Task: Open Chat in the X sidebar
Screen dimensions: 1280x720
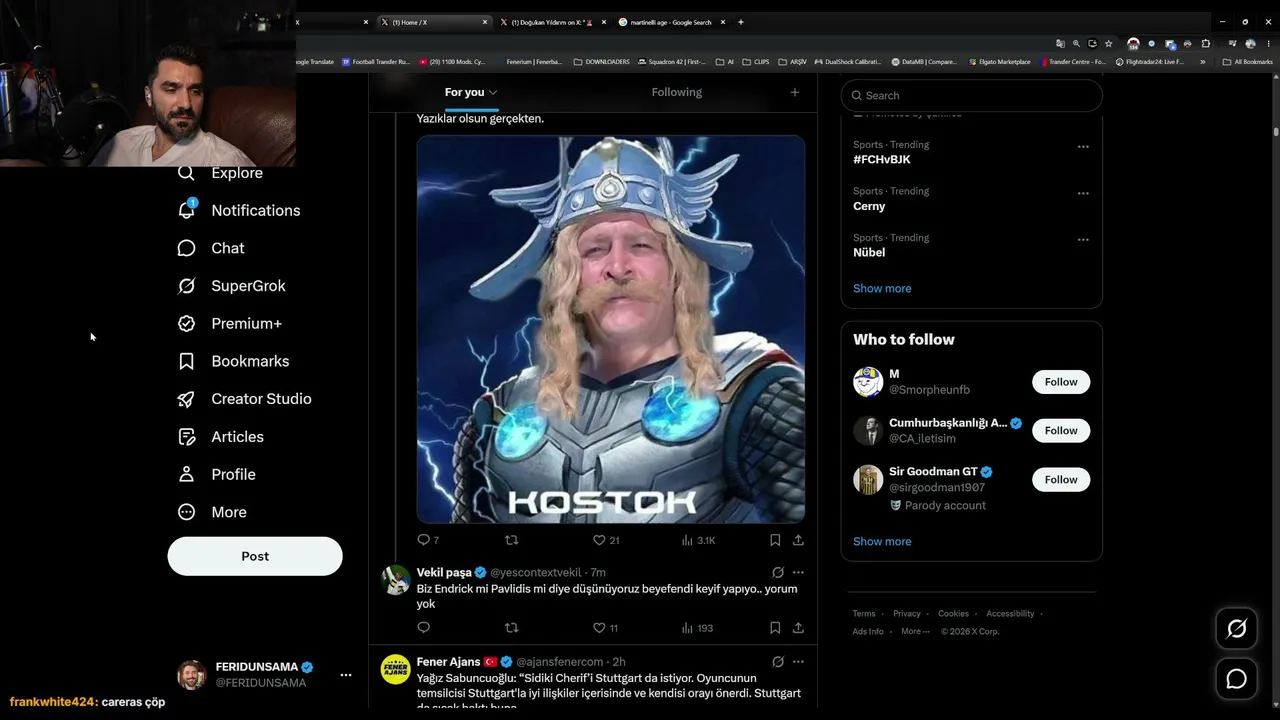Action: point(211,248)
